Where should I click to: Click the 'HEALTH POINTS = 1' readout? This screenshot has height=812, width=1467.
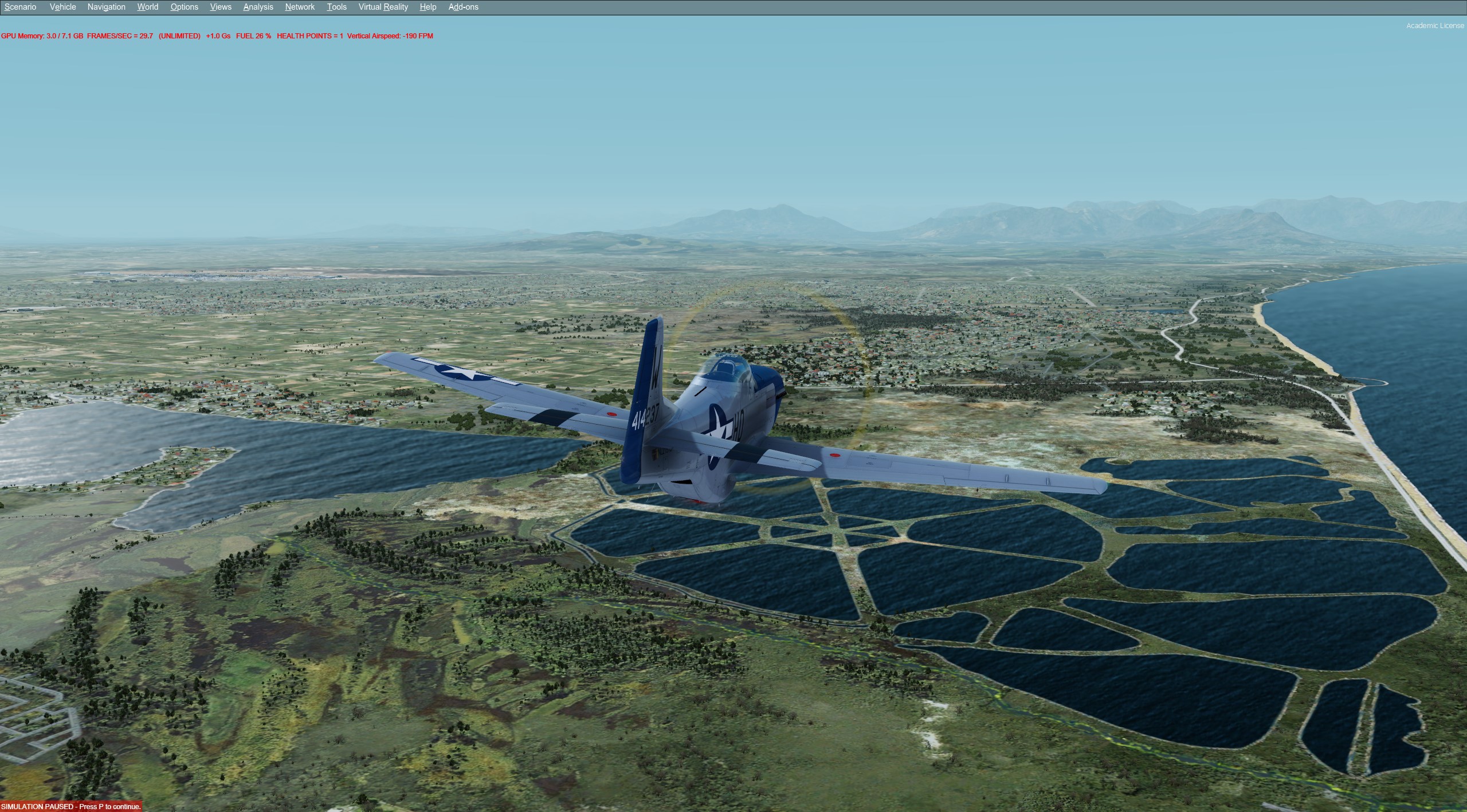pos(310,36)
